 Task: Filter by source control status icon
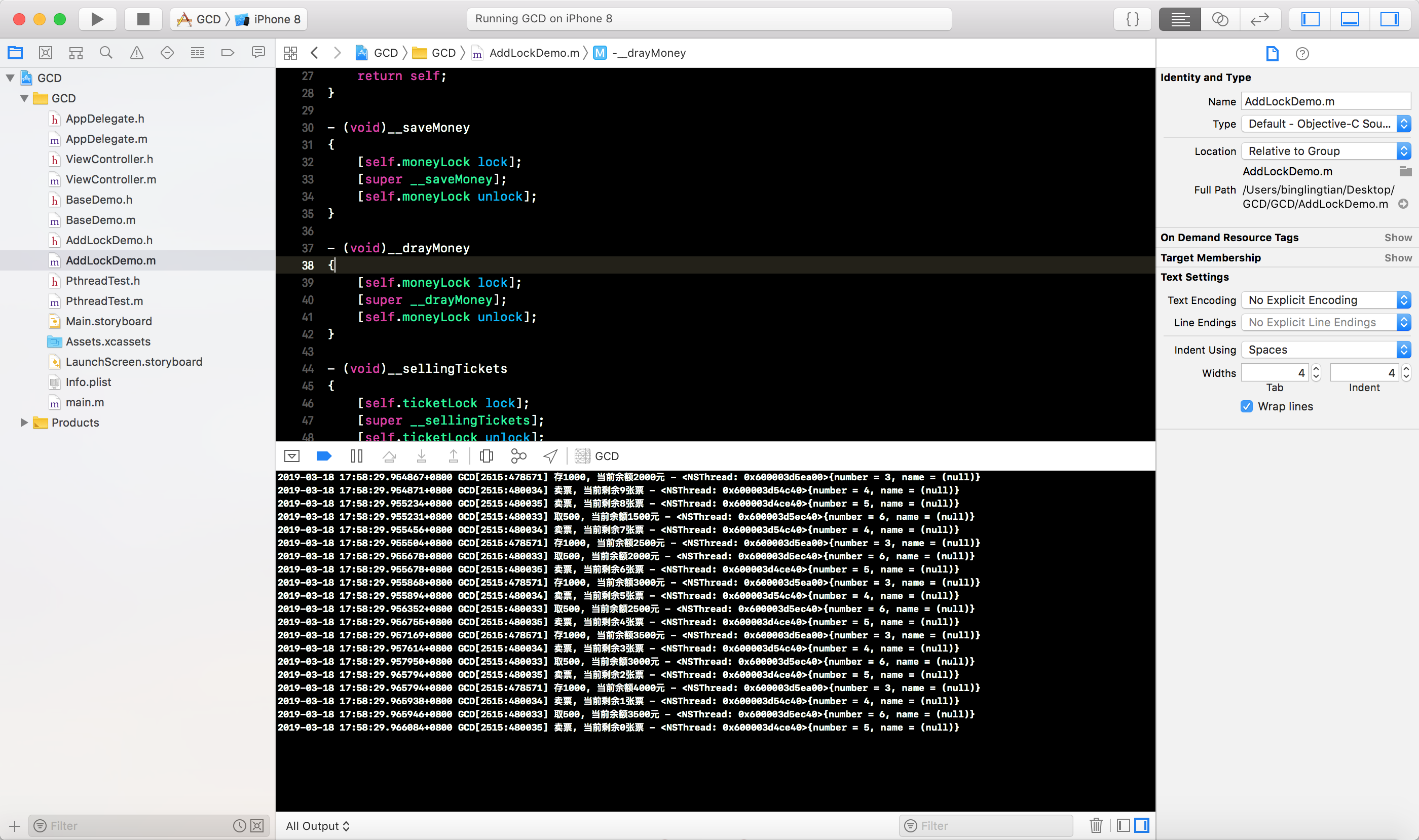[x=257, y=826]
